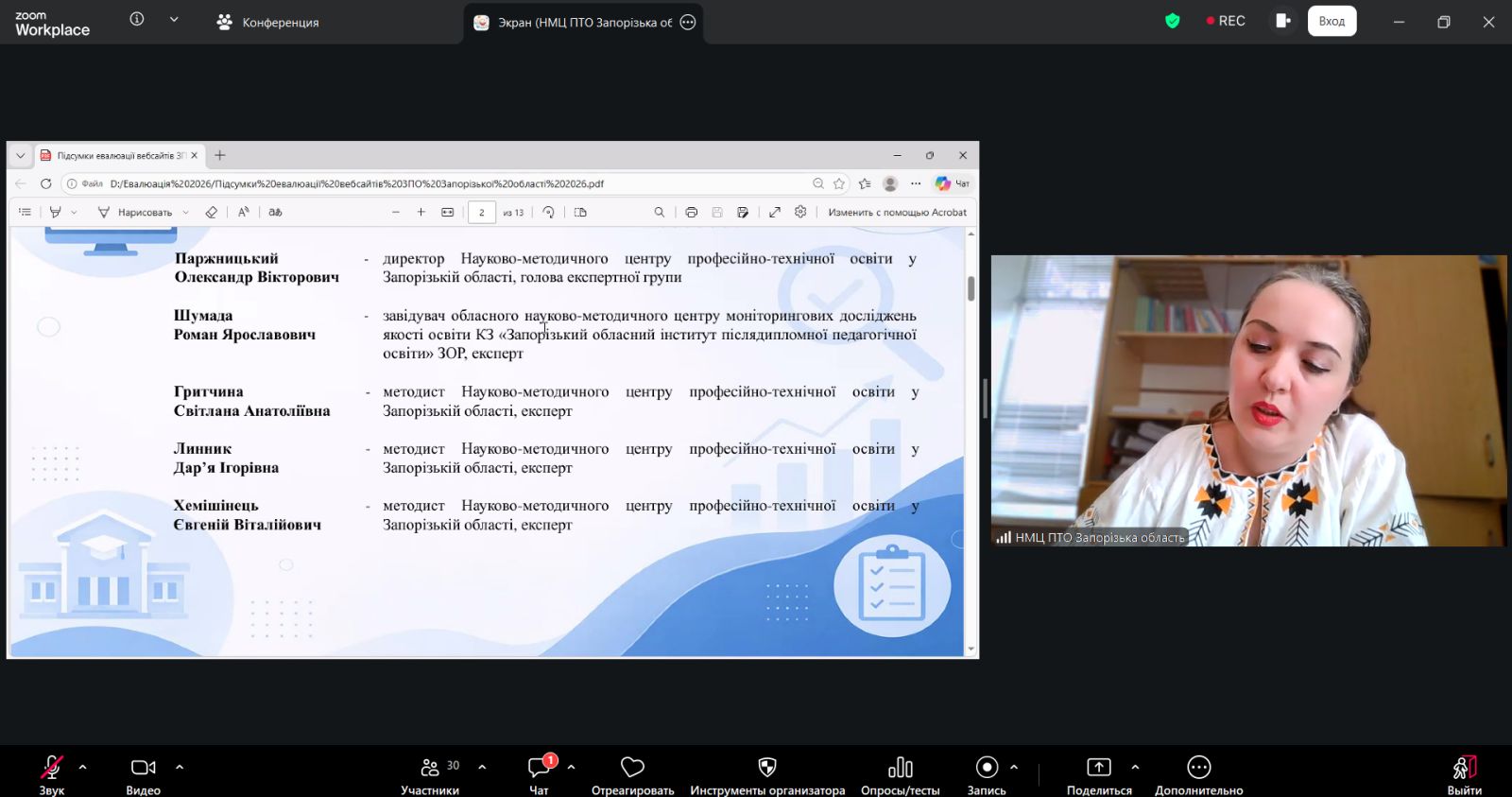This screenshot has width=1512, height=797.
Task: Click the green encryption shield icon
Action: coord(1173,21)
